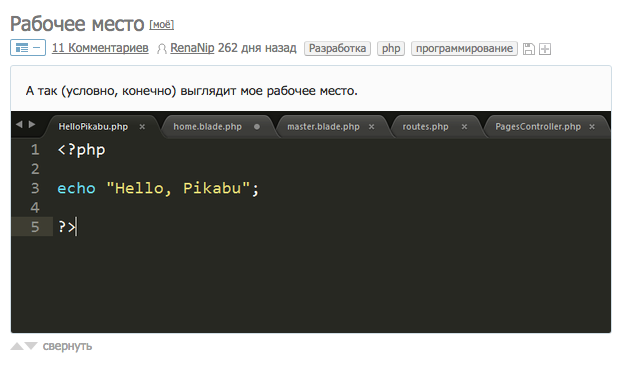The image size is (632, 369).
Task: Switch to the home.blade.php tab
Action: 208,127
